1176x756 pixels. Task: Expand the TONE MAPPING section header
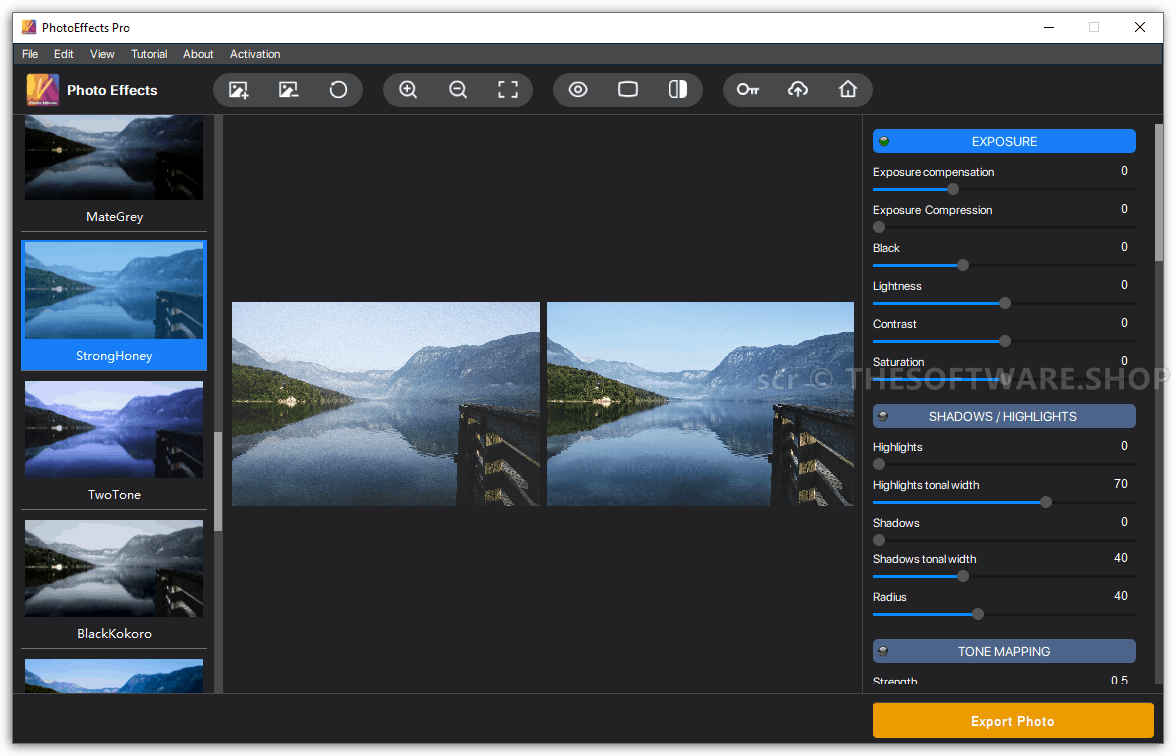pyautogui.click(x=1003, y=651)
